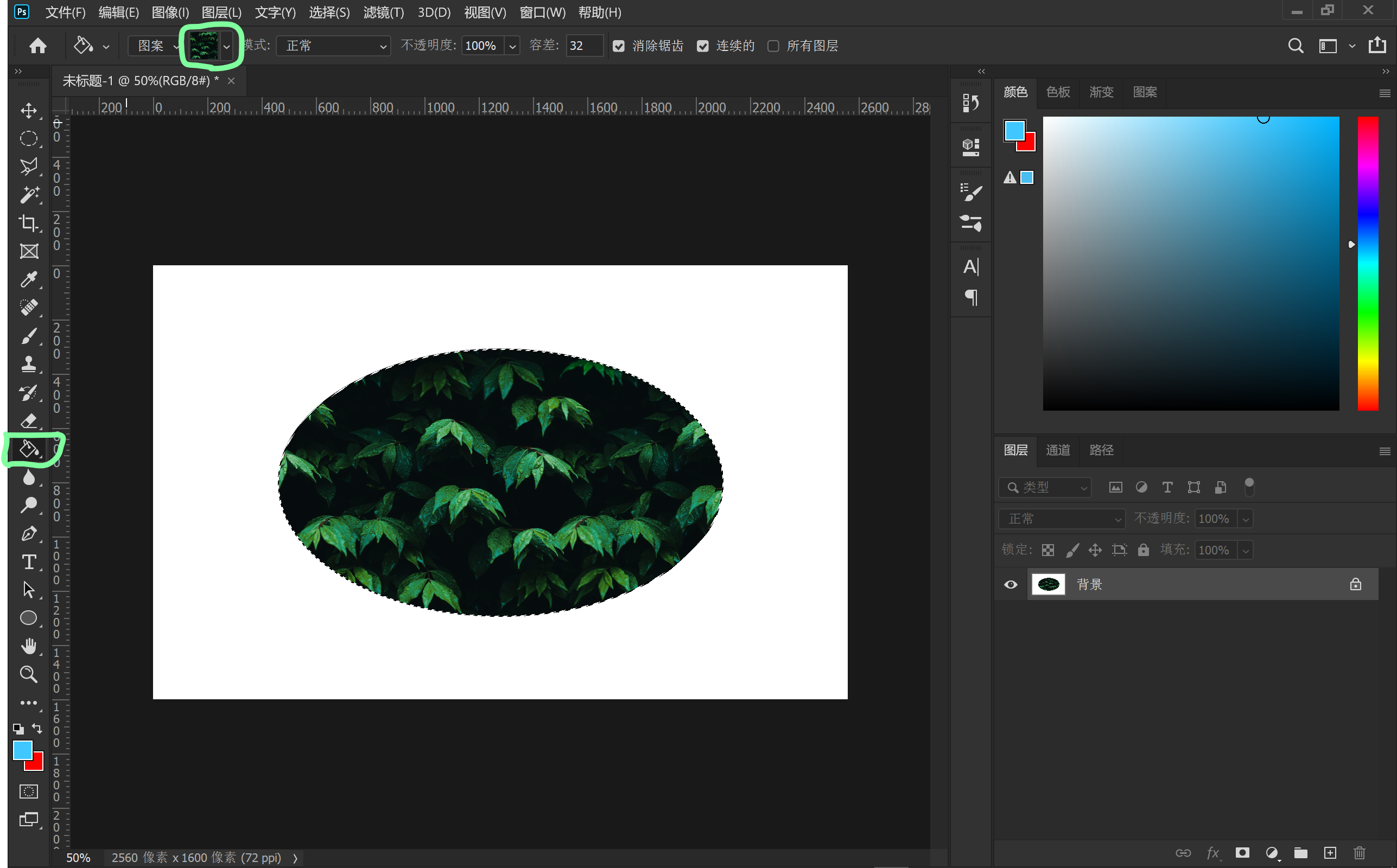Select the Move tool
This screenshot has width=1397, height=868.
click(29, 110)
